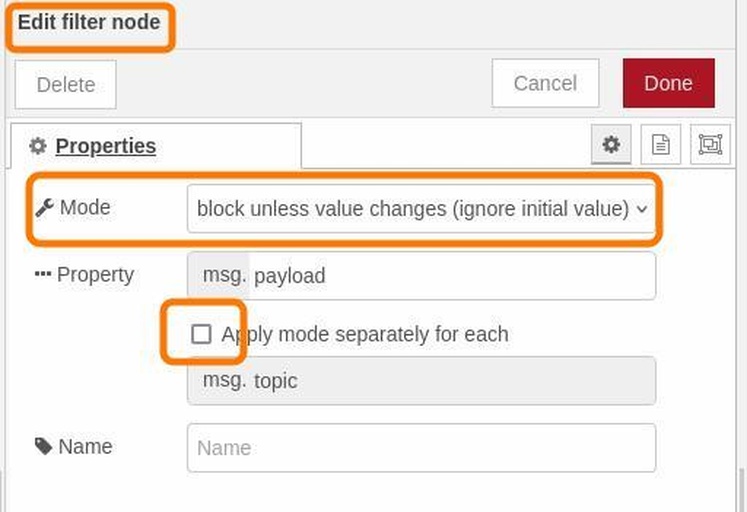This screenshot has height=512, width=747.
Task: Click the Done button
Action: coord(668,83)
